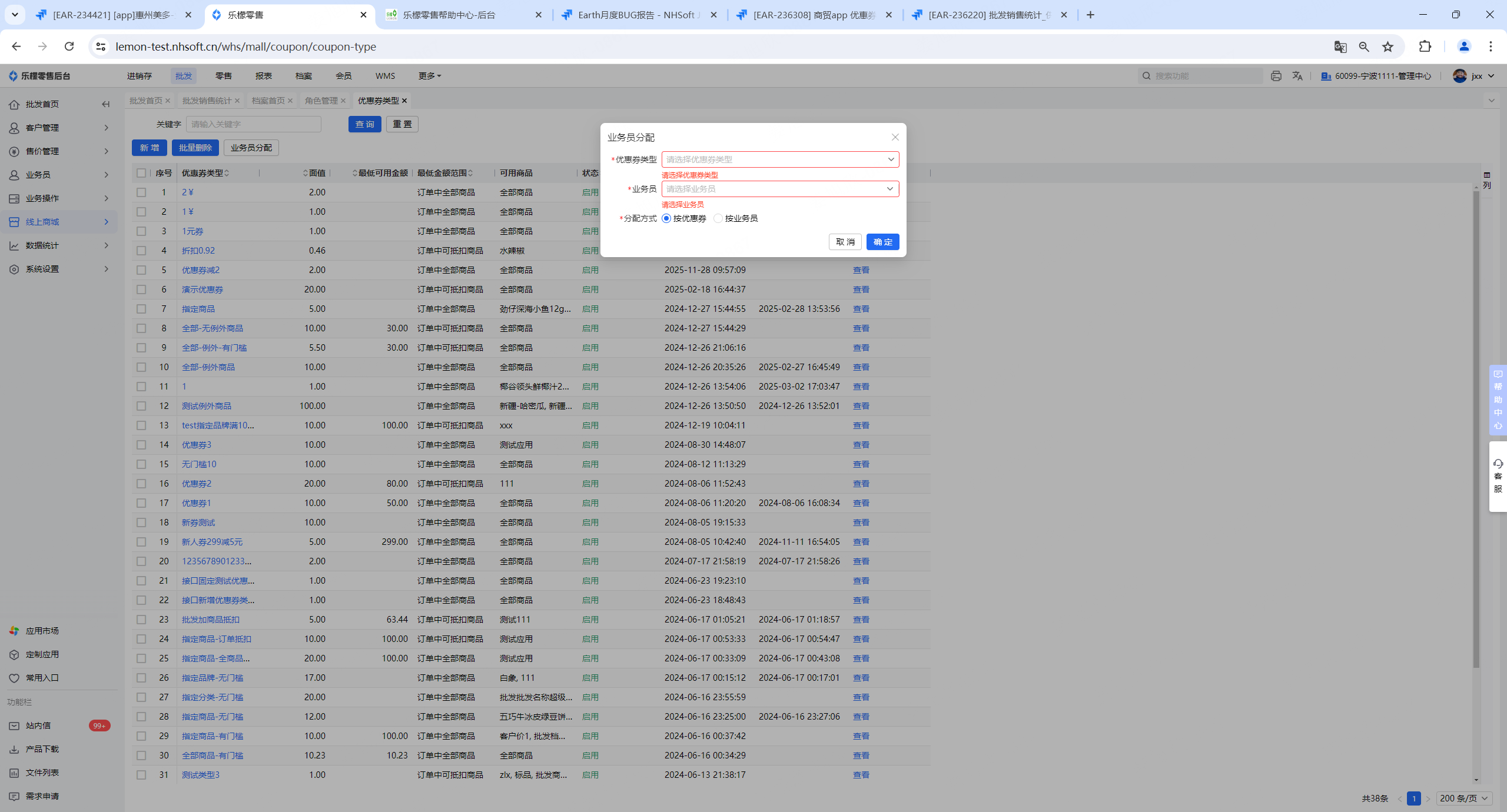This screenshot has height=812, width=1507.
Task: Click the cancel button in the dialog
Action: [845, 242]
